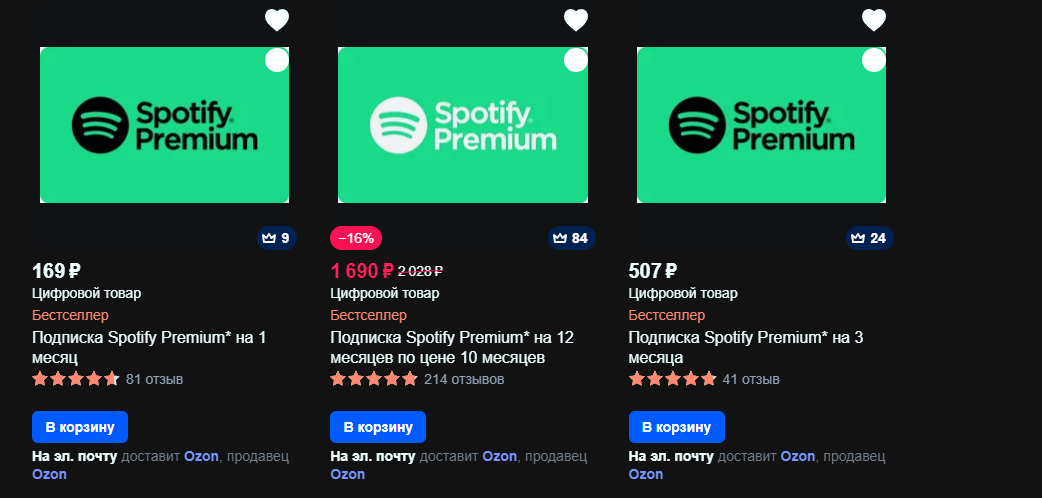1042x498 pixels.
Task: Click star rating of the 12-month subscription
Action: tap(374, 380)
